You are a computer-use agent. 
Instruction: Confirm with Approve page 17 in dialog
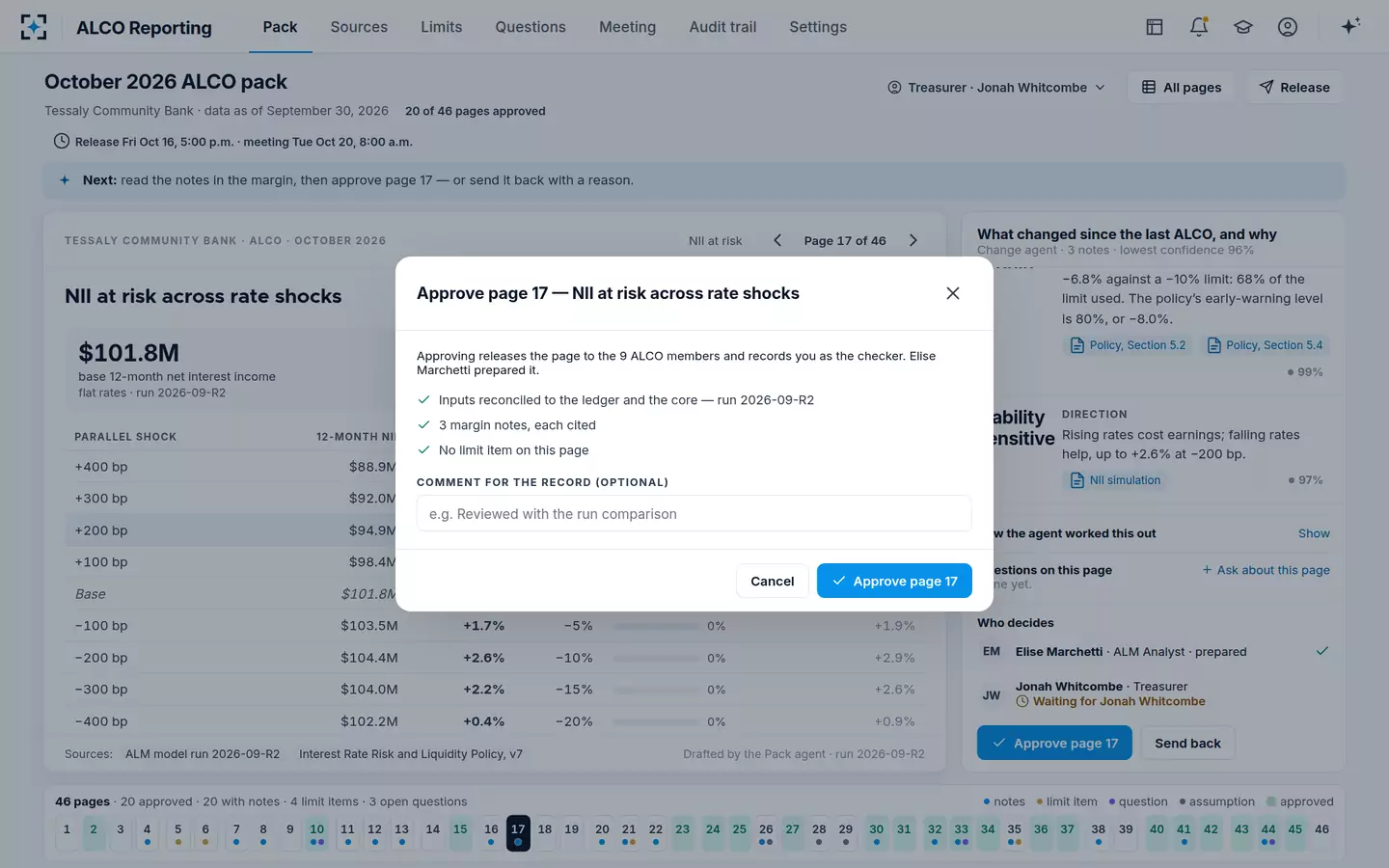(894, 581)
